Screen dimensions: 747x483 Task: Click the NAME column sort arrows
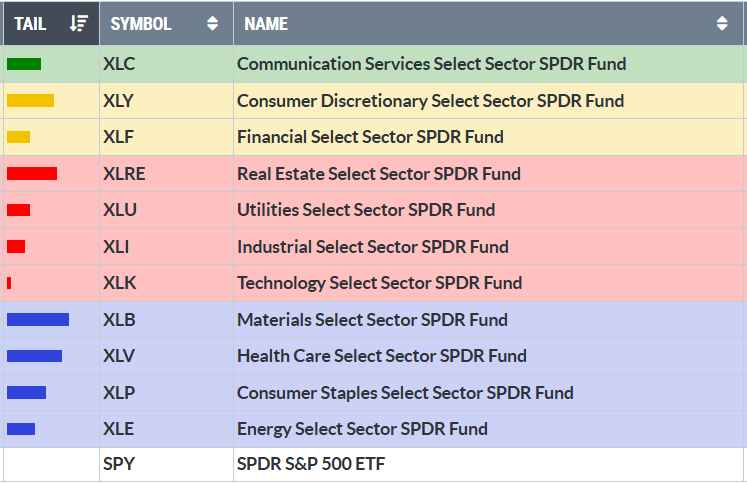(722, 23)
